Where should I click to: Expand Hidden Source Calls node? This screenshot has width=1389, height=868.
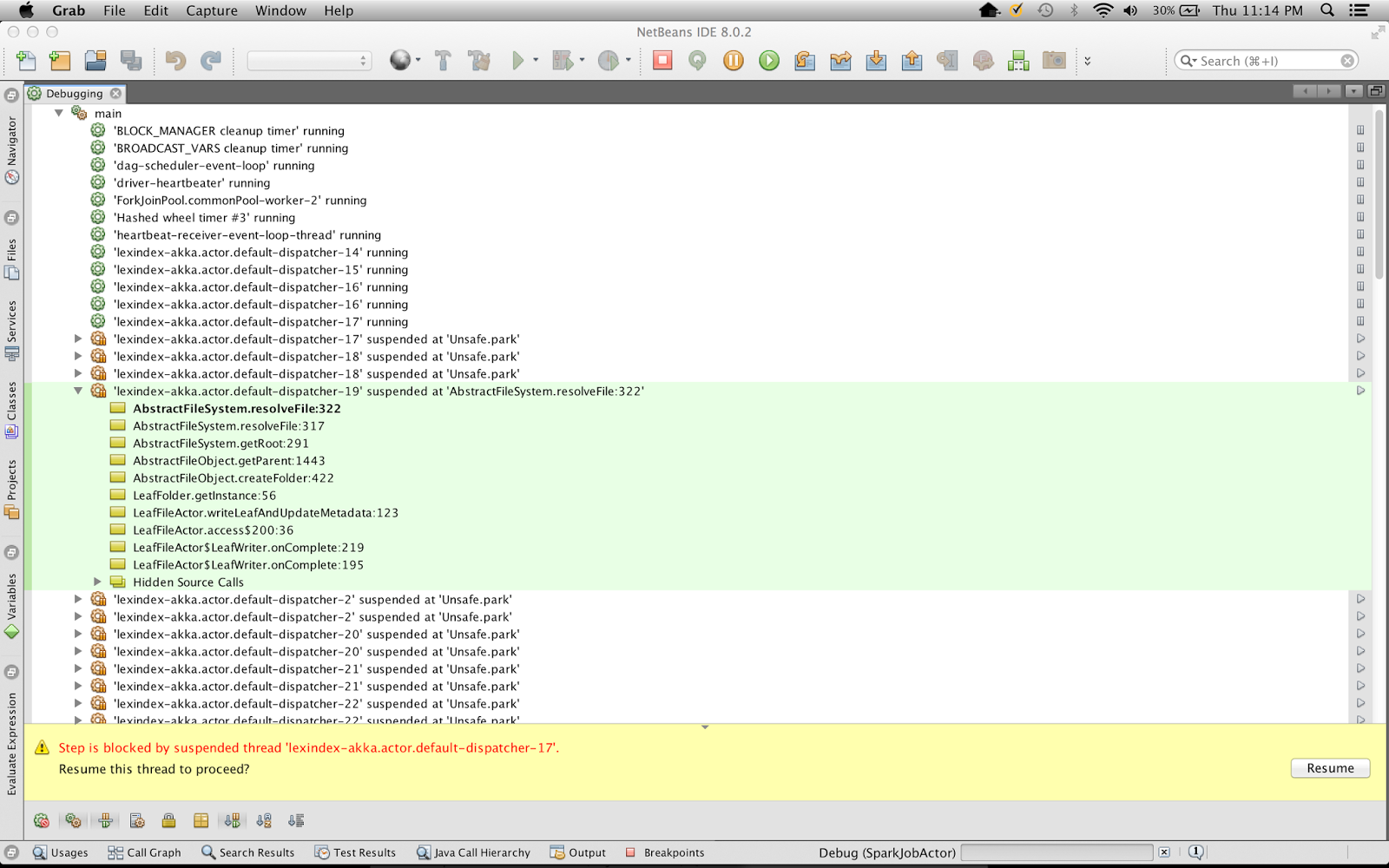(97, 582)
